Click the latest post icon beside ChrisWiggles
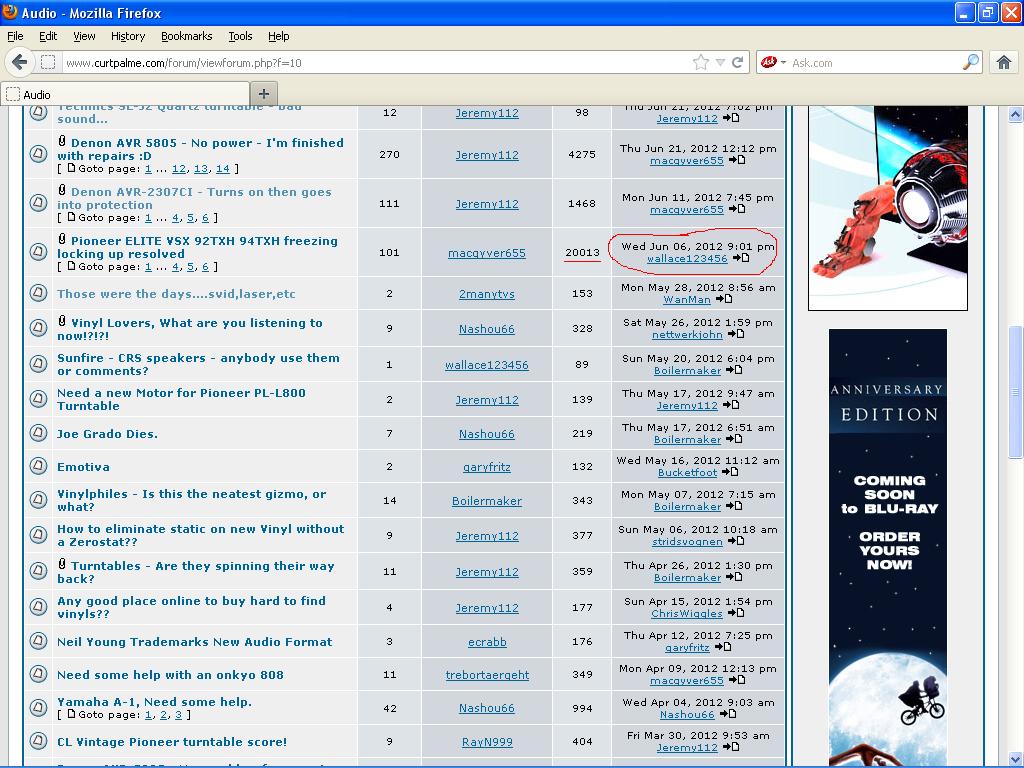 point(736,613)
